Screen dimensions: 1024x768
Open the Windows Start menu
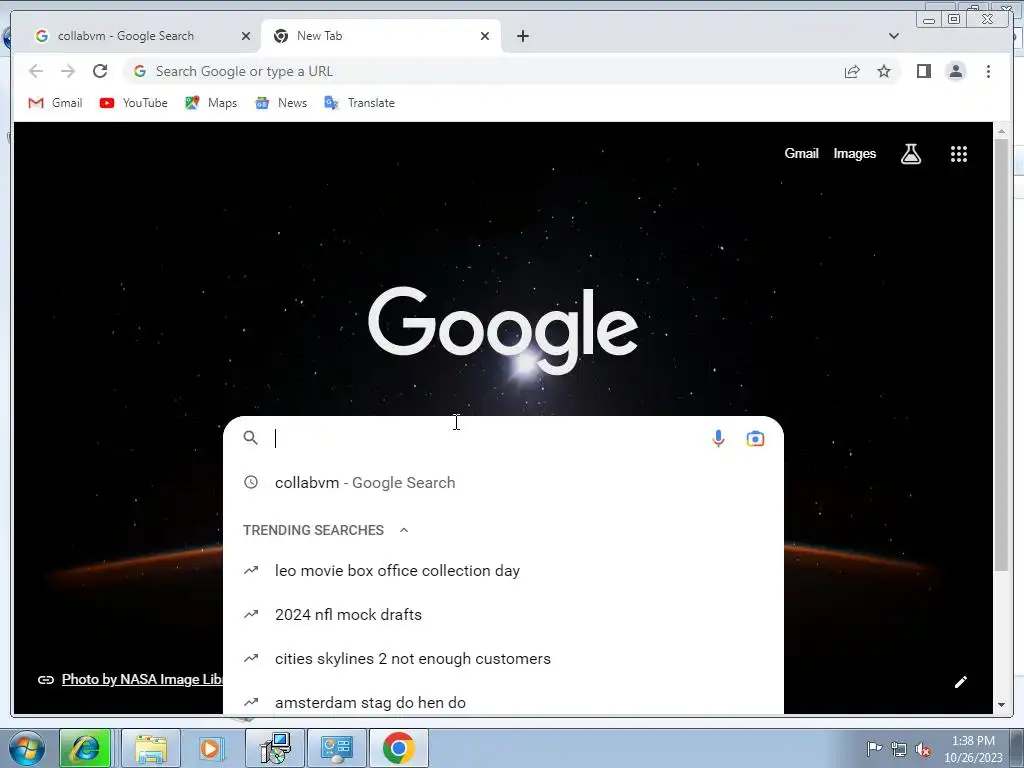[25, 748]
